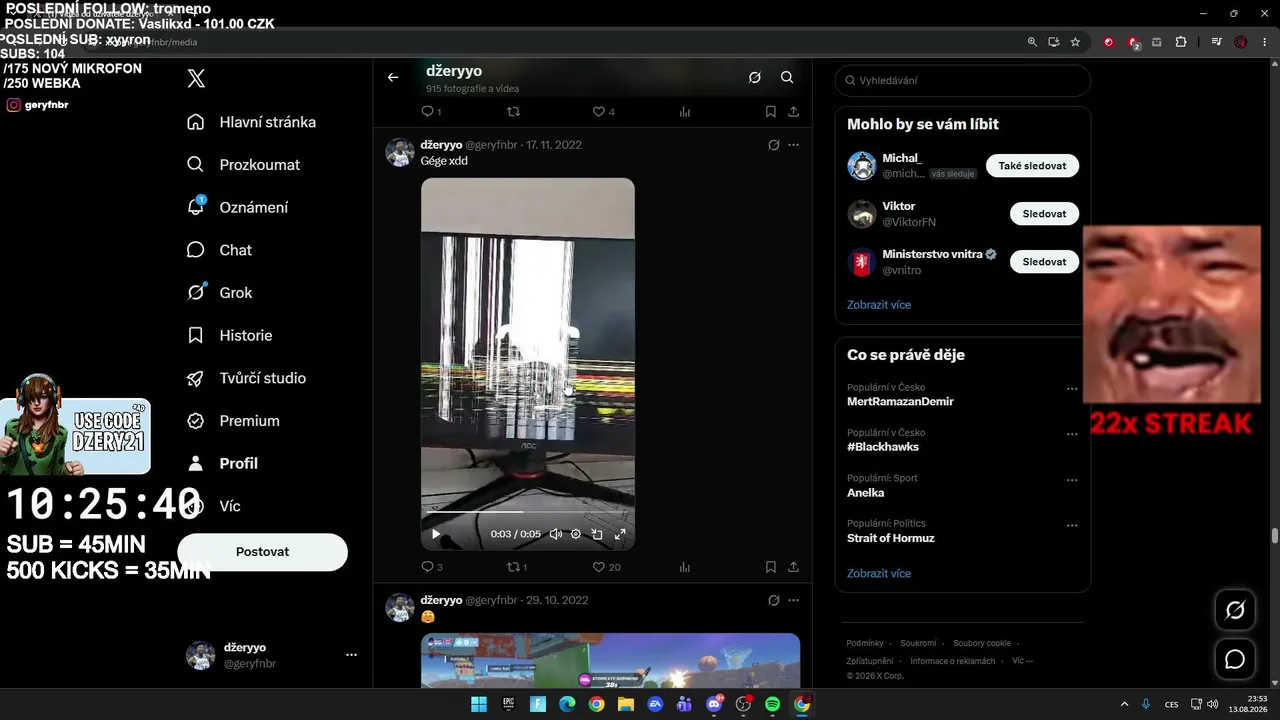Open account menu dots beside džeryyo

[x=351, y=655]
